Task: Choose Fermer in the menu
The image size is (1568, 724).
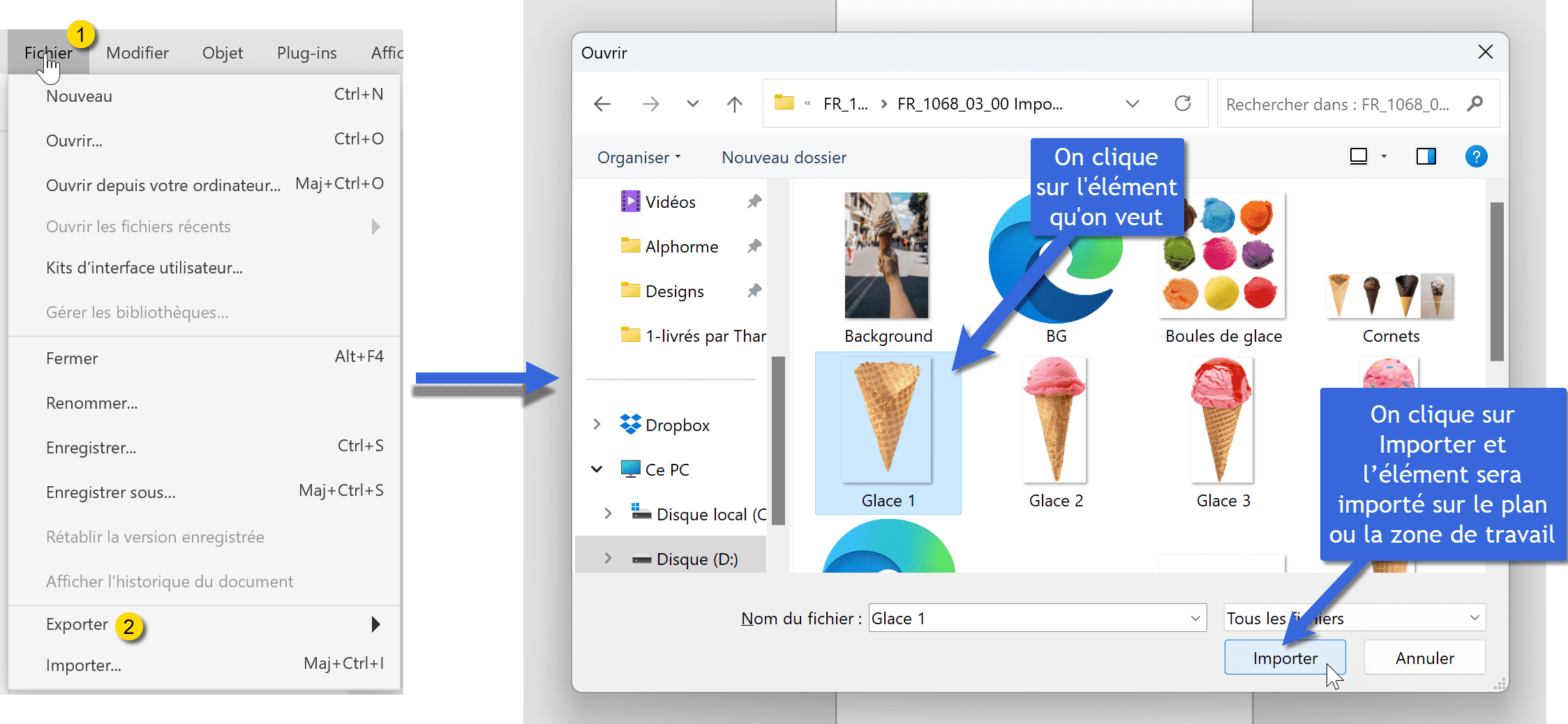Action: click(x=204, y=358)
